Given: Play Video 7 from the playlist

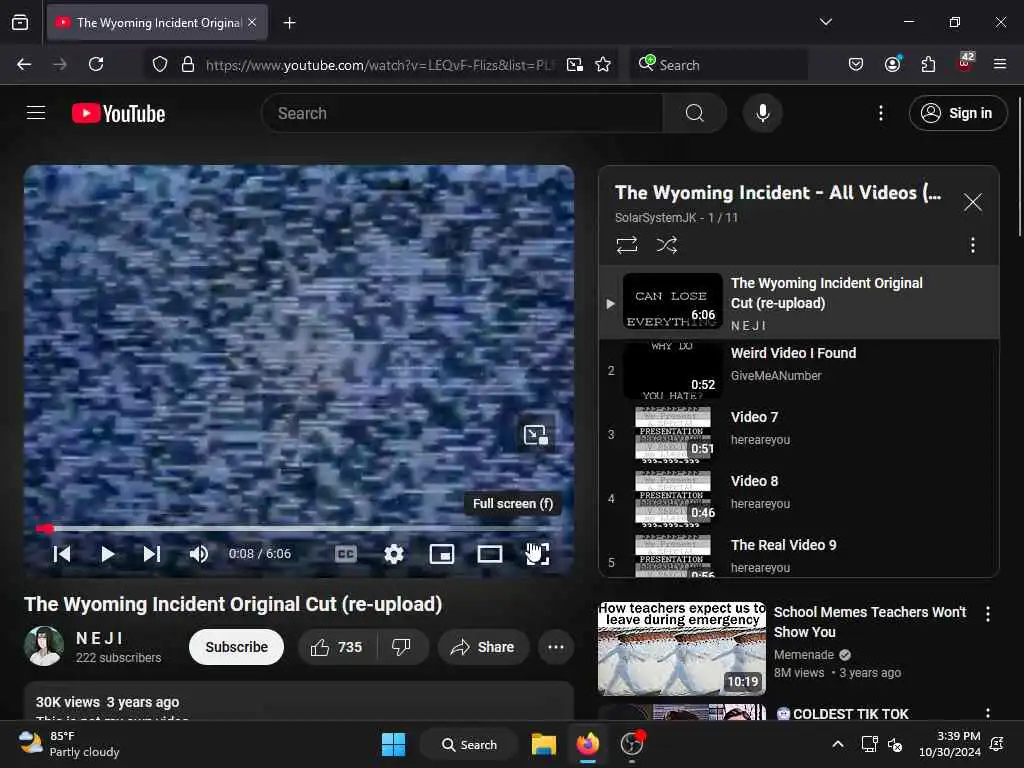Looking at the screenshot, I should [x=799, y=434].
